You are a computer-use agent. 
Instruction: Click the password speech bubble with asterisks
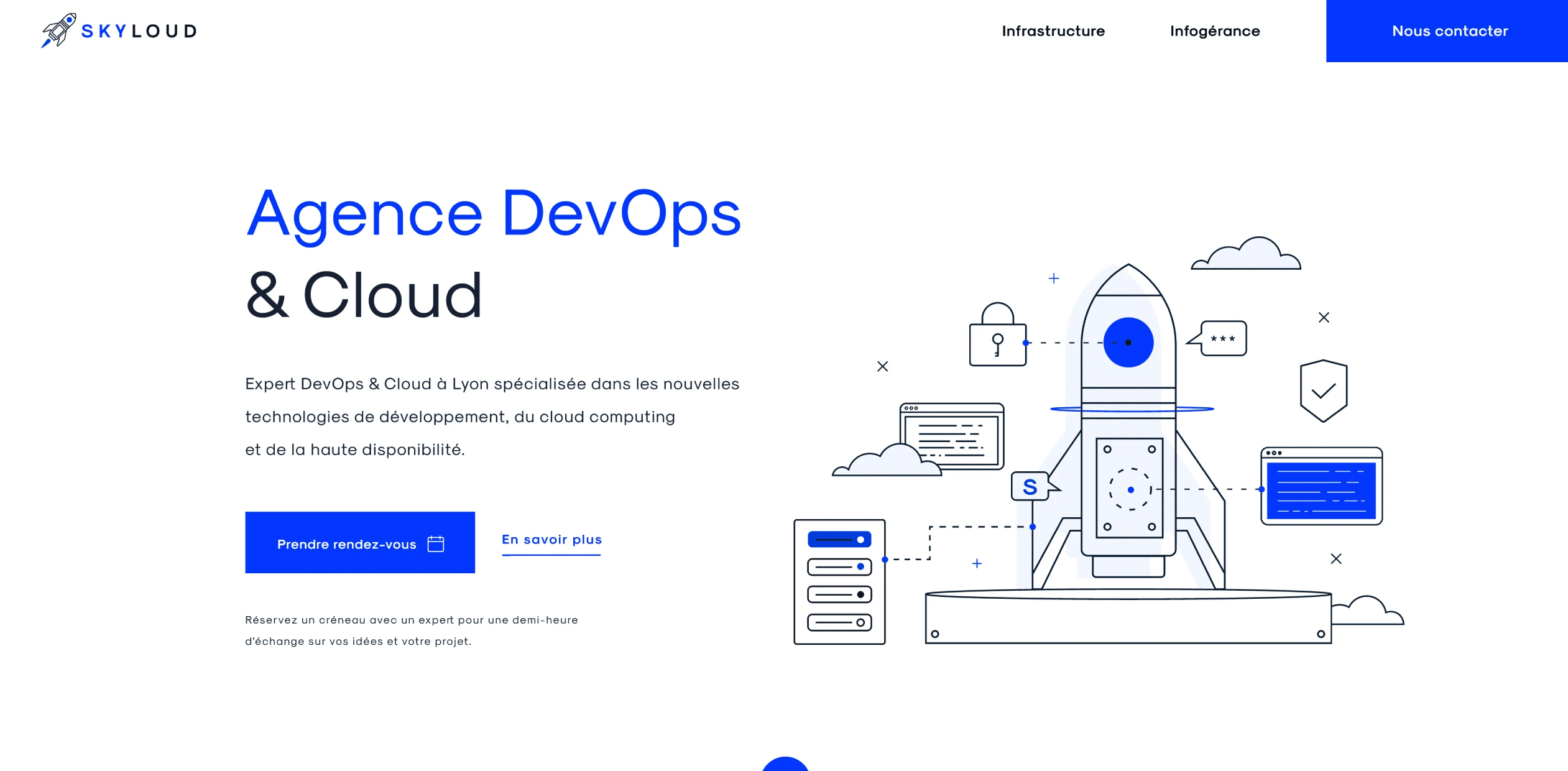point(1222,339)
